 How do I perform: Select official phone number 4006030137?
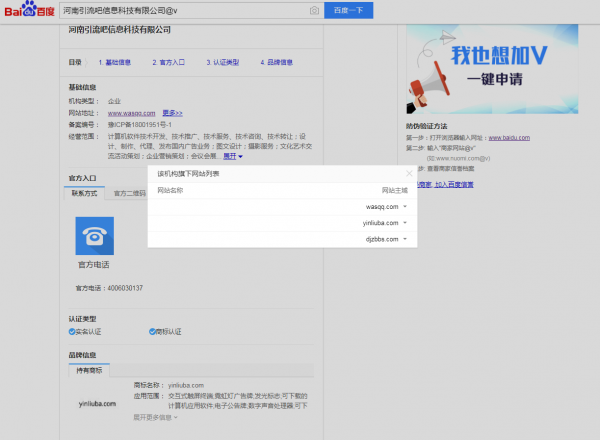click(x=125, y=288)
